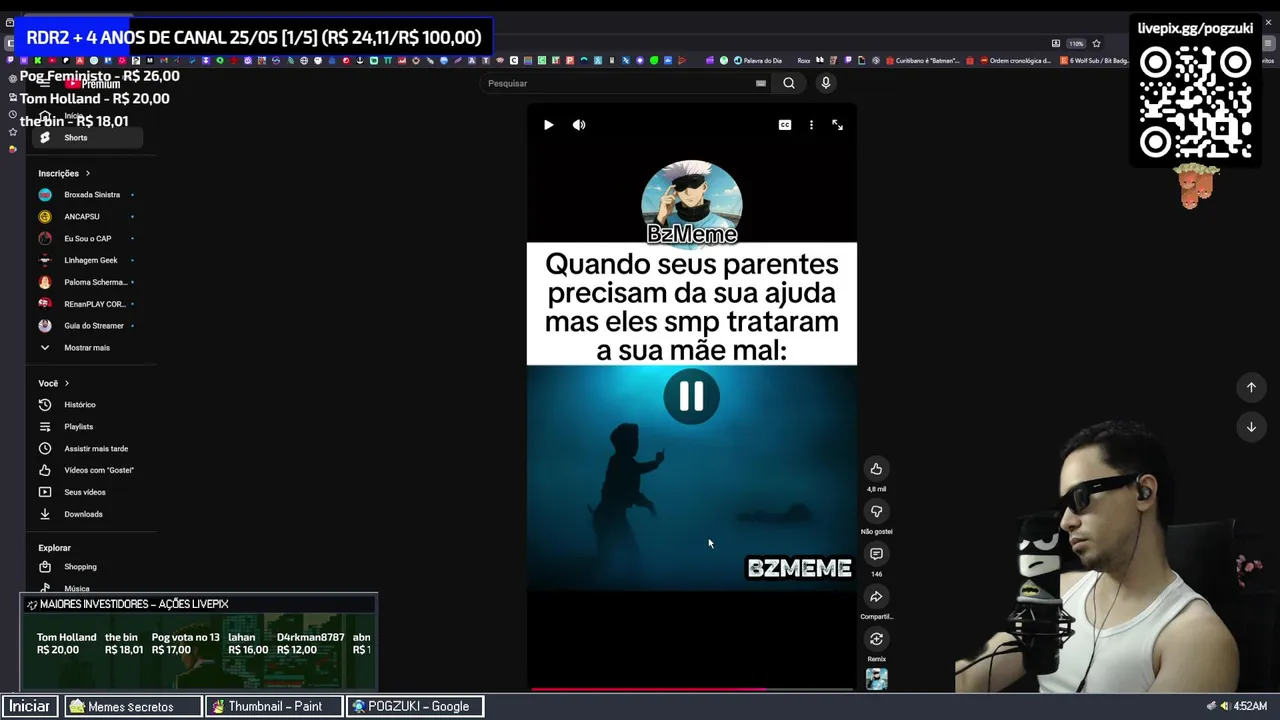Click the Remix icon

pyautogui.click(x=876, y=639)
